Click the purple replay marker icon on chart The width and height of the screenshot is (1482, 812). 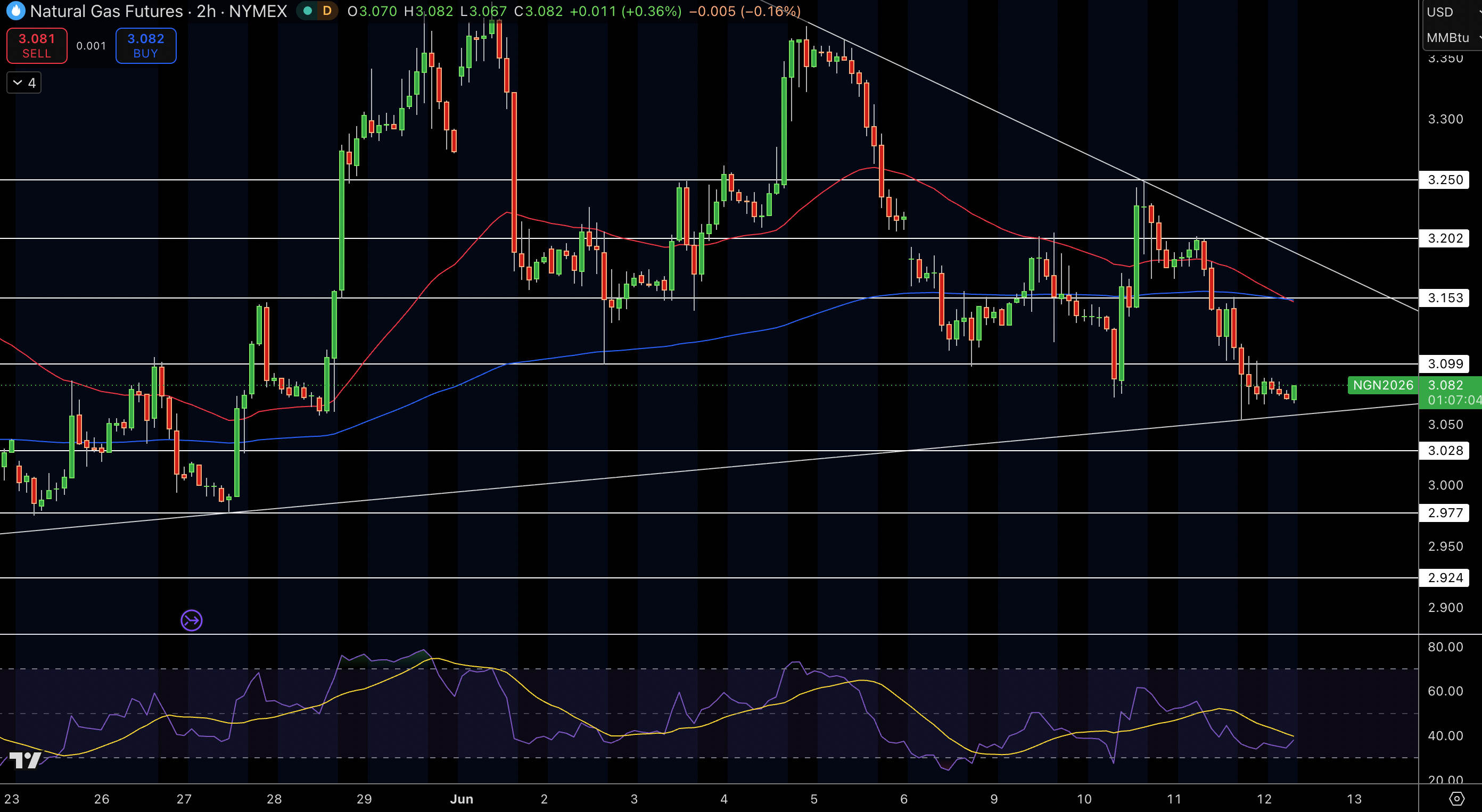192,620
